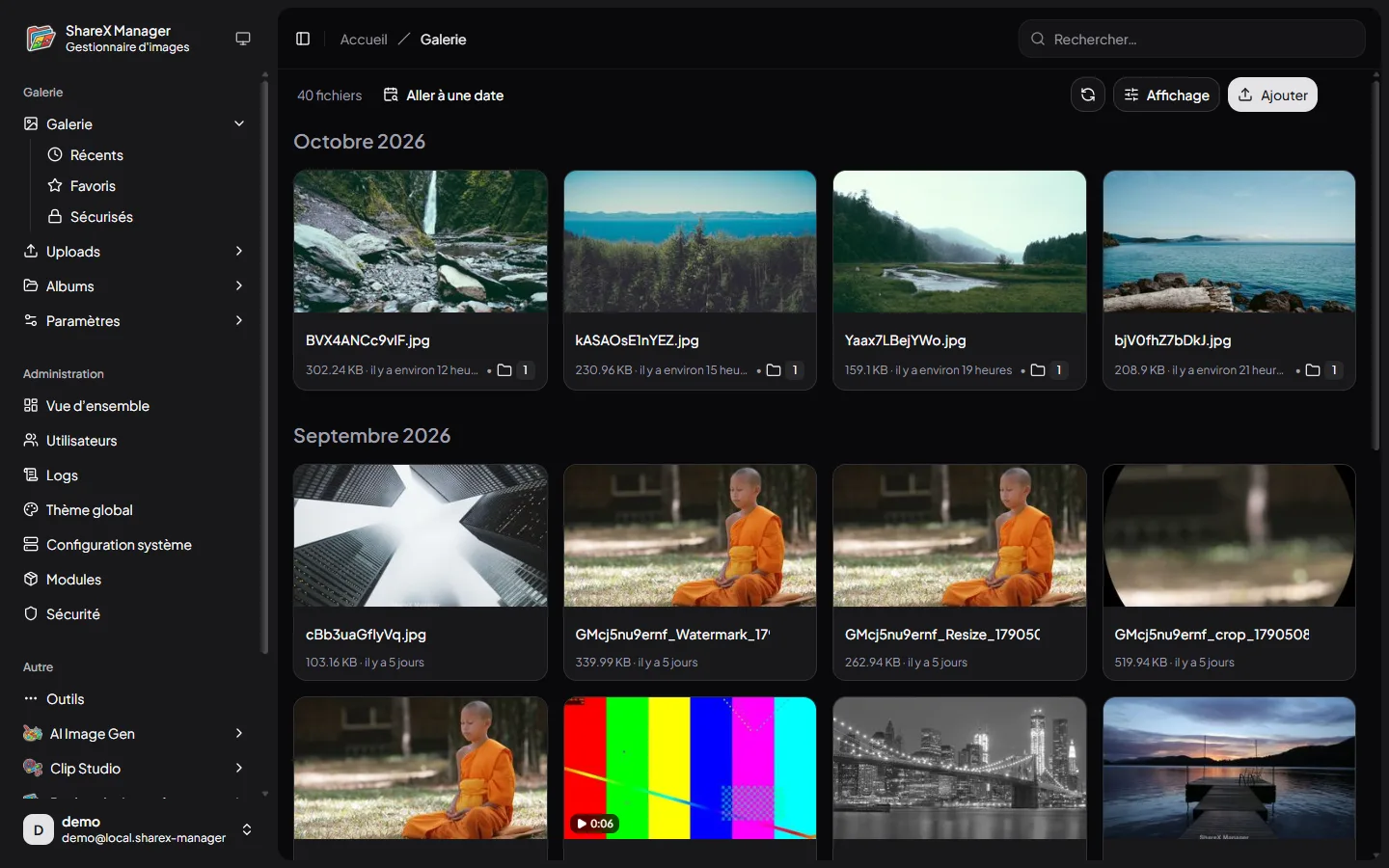The image size is (1389, 868).
Task: Go to Accueil breadcrumb
Action: 364,39
